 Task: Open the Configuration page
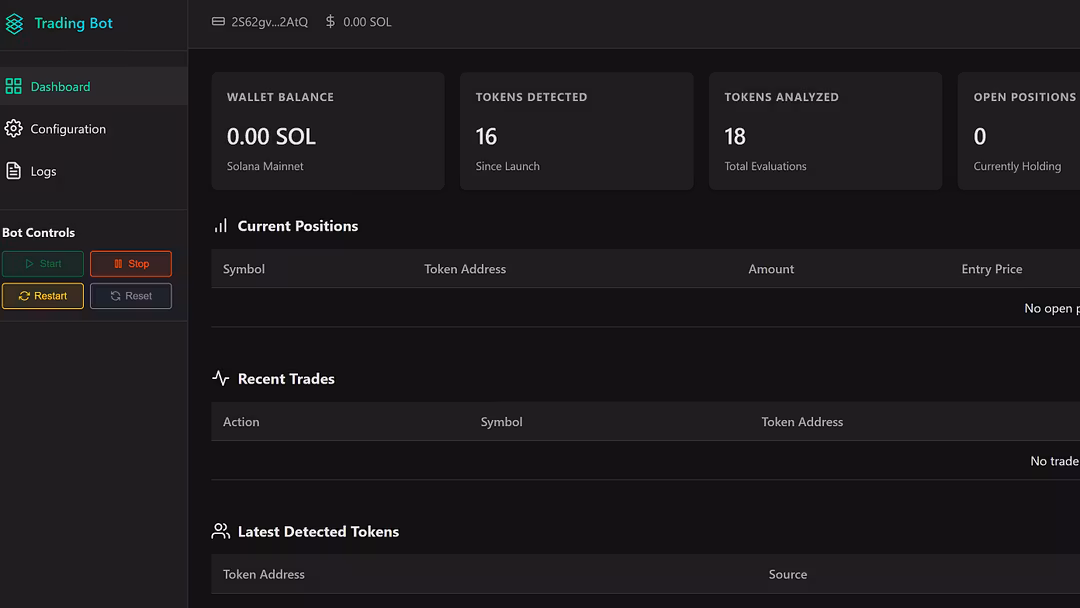pos(68,129)
